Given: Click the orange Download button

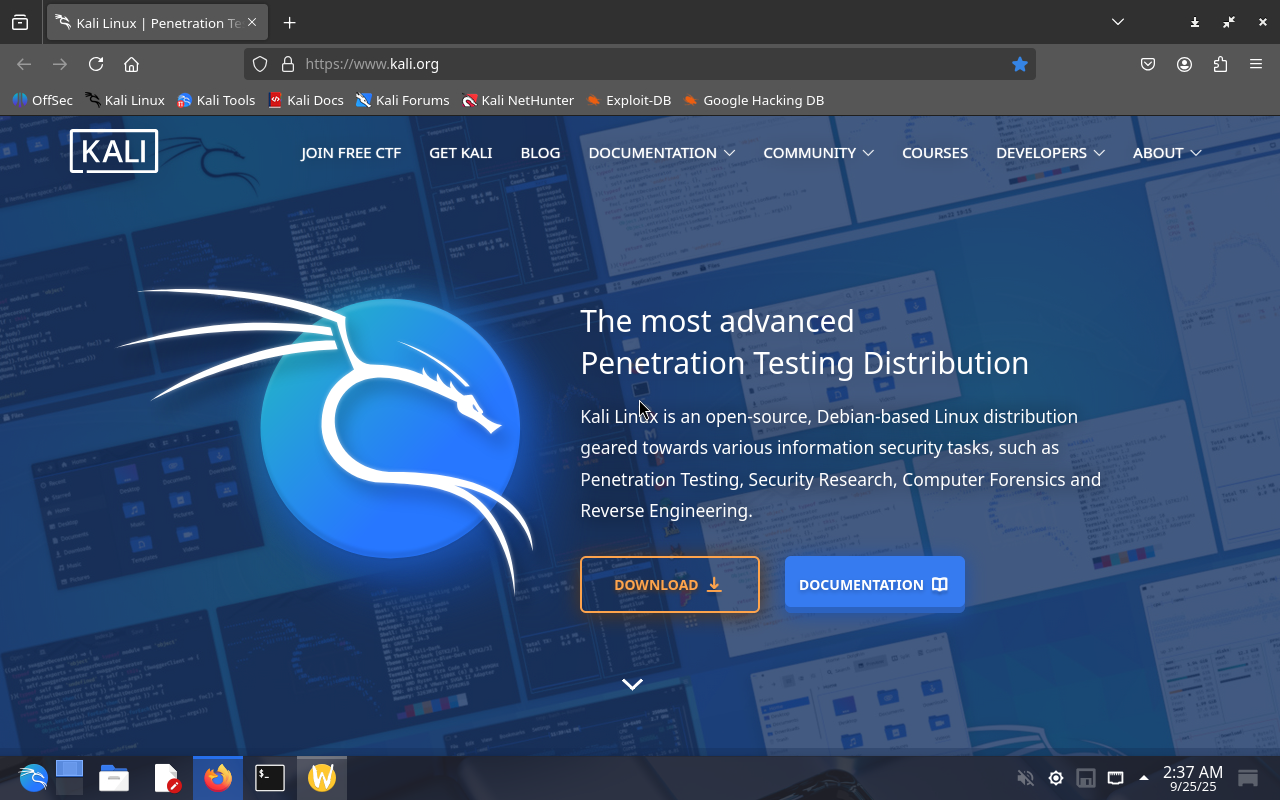Looking at the screenshot, I should click(x=669, y=584).
